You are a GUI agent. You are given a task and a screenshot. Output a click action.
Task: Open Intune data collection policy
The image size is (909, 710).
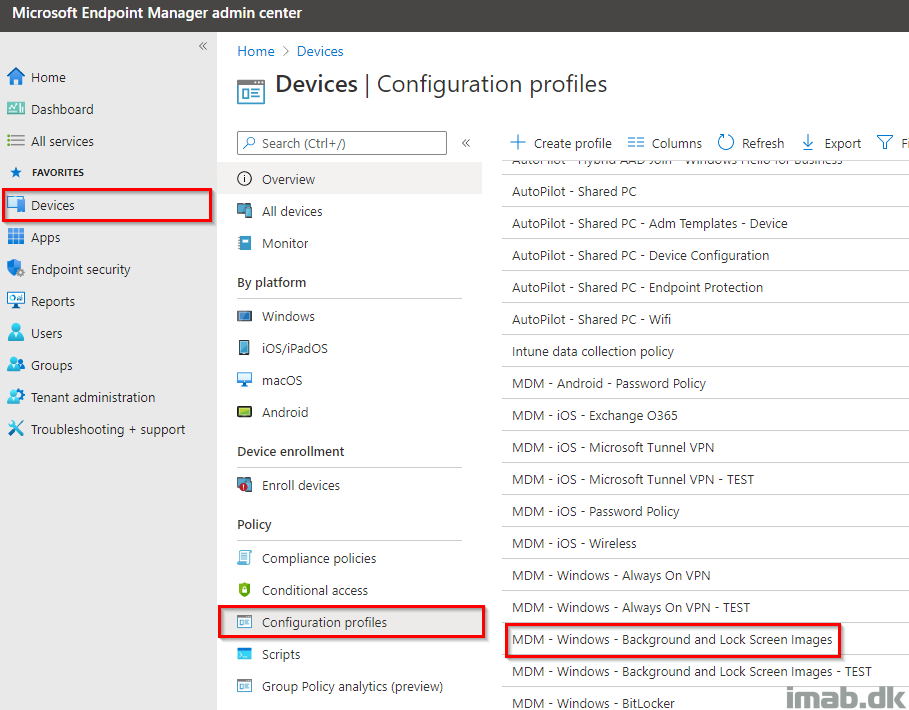pyautogui.click(x=592, y=351)
